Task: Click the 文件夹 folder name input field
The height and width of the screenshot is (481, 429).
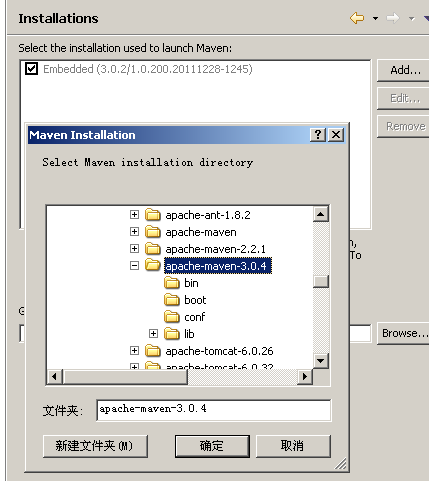Action: (214, 410)
